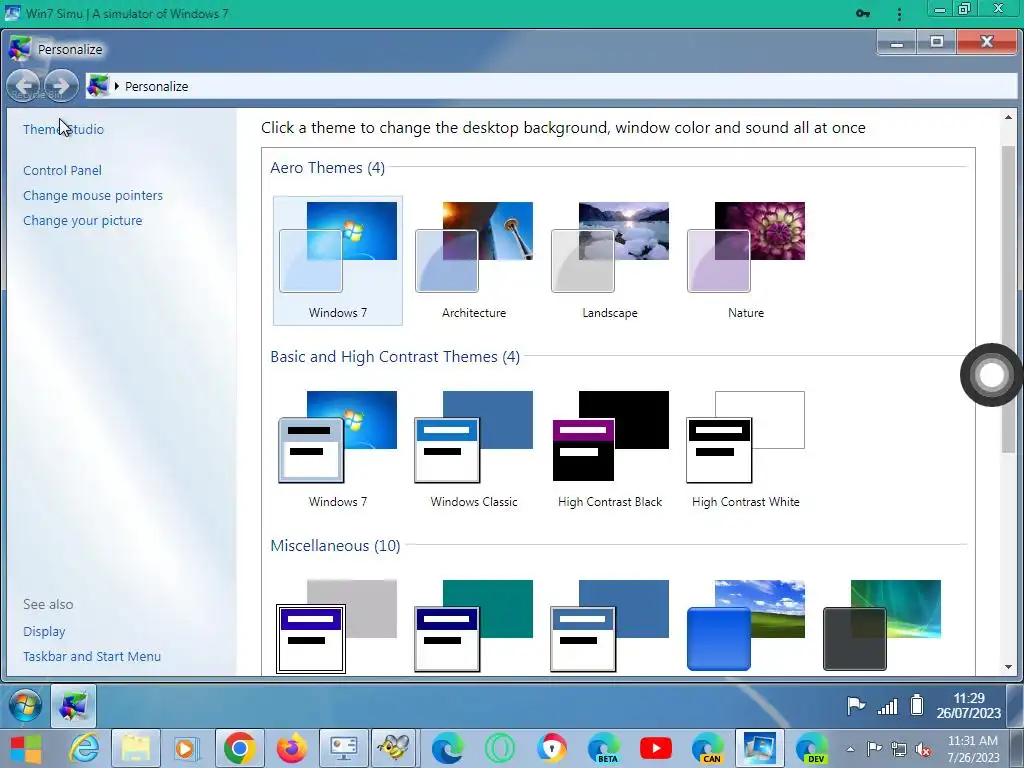Select the gray-background Miscellaneous theme

(338, 626)
